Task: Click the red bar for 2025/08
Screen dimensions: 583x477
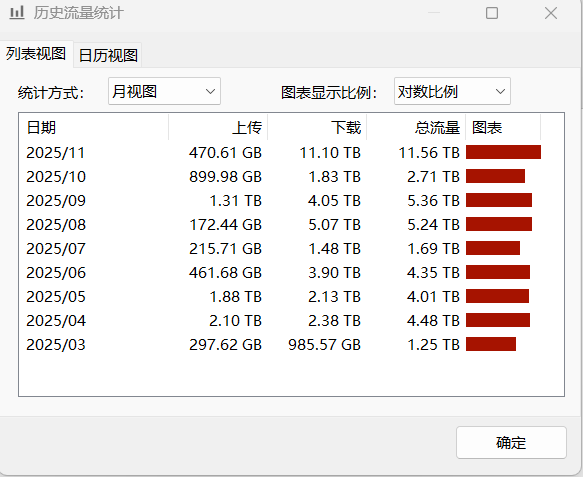Action: (x=499, y=224)
